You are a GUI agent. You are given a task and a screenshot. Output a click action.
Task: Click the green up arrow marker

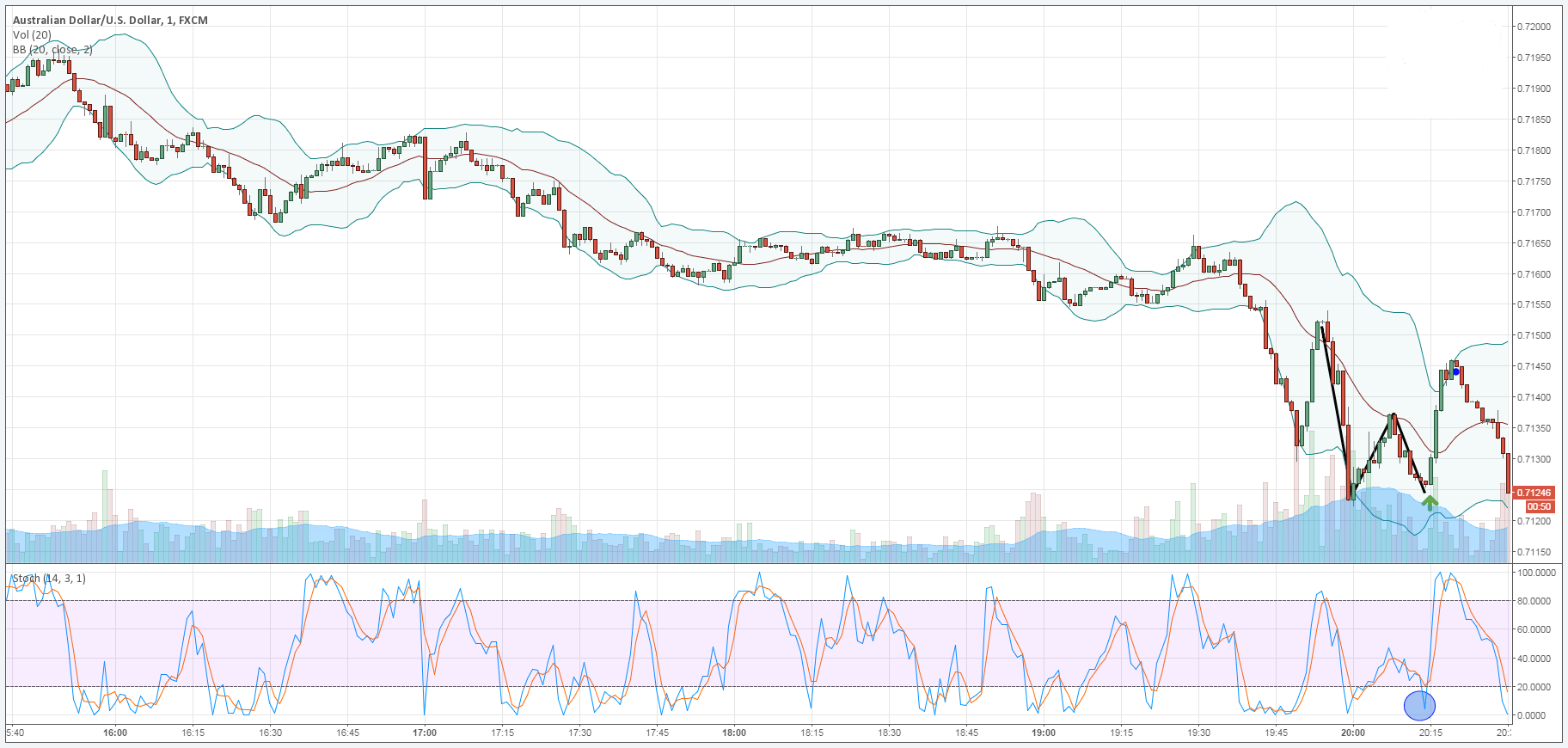click(1430, 502)
